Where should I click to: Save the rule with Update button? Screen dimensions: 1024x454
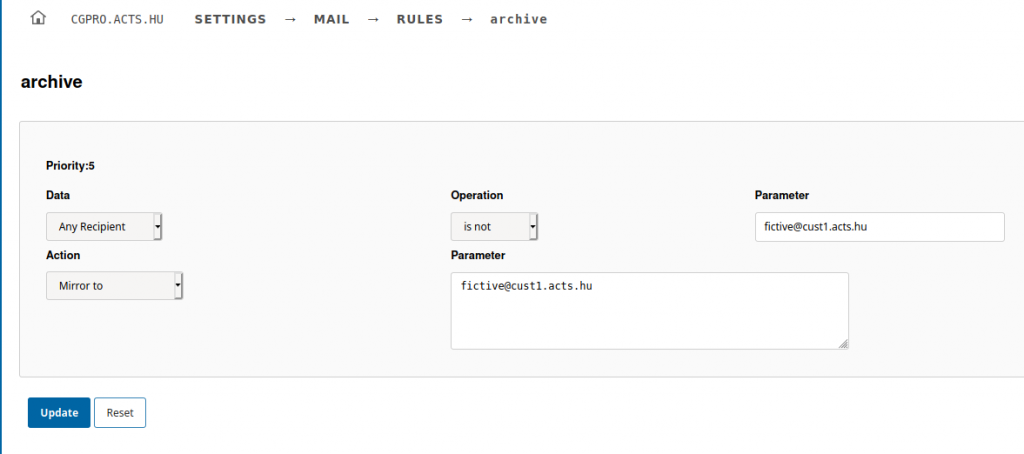tap(59, 413)
